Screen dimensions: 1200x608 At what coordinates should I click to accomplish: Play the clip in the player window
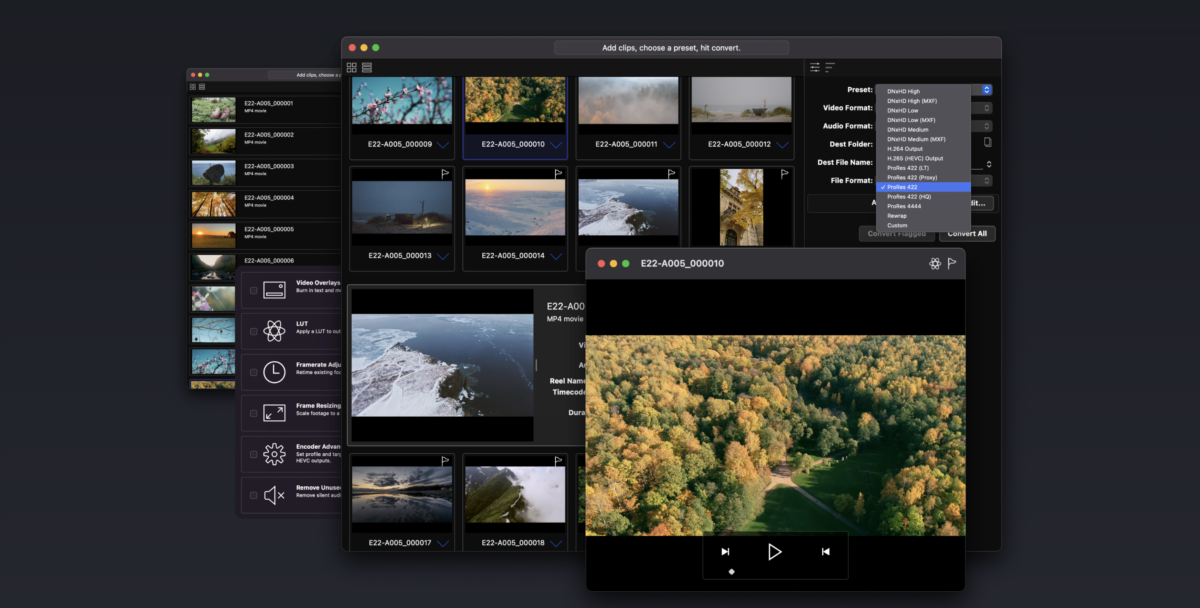coord(774,551)
